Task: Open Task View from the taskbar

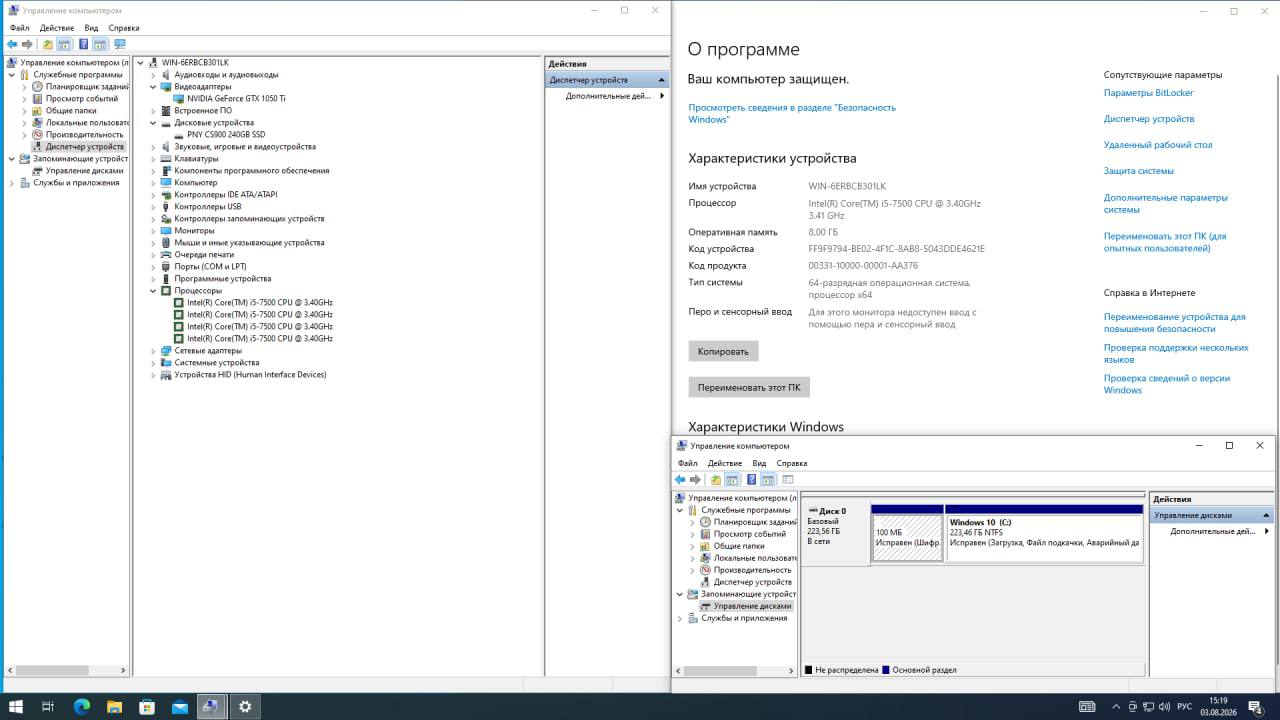Action: point(48,706)
